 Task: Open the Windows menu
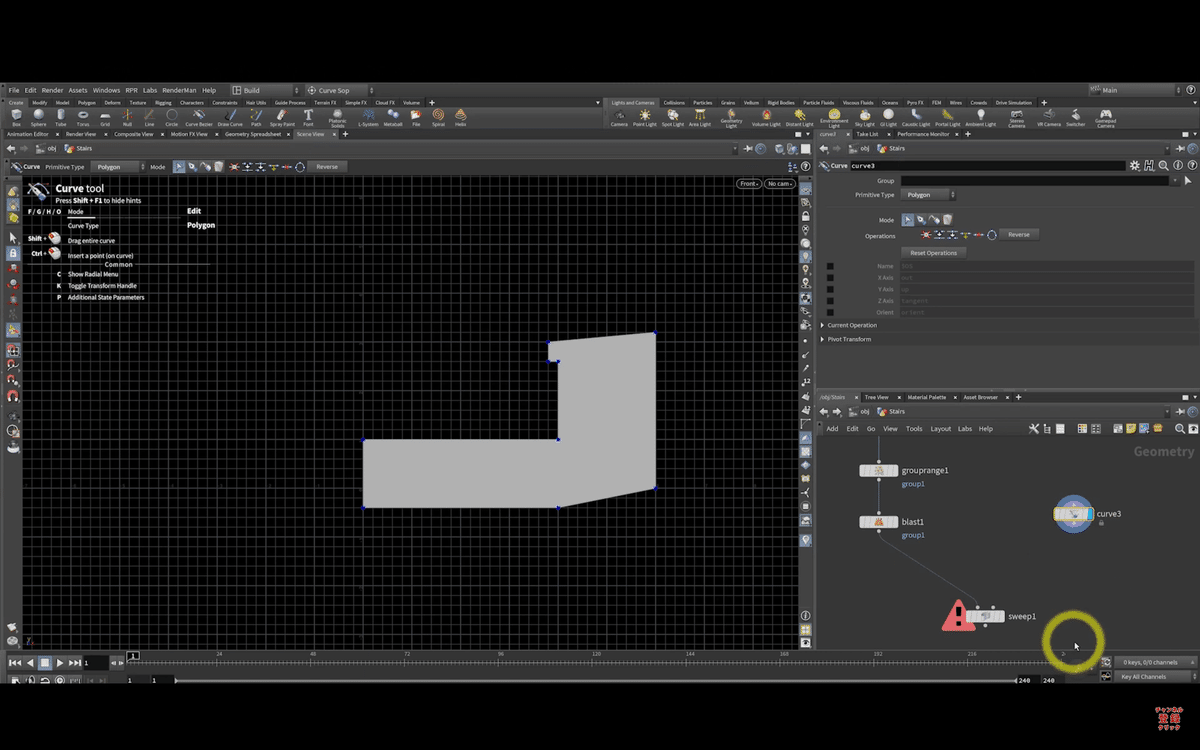click(x=106, y=90)
